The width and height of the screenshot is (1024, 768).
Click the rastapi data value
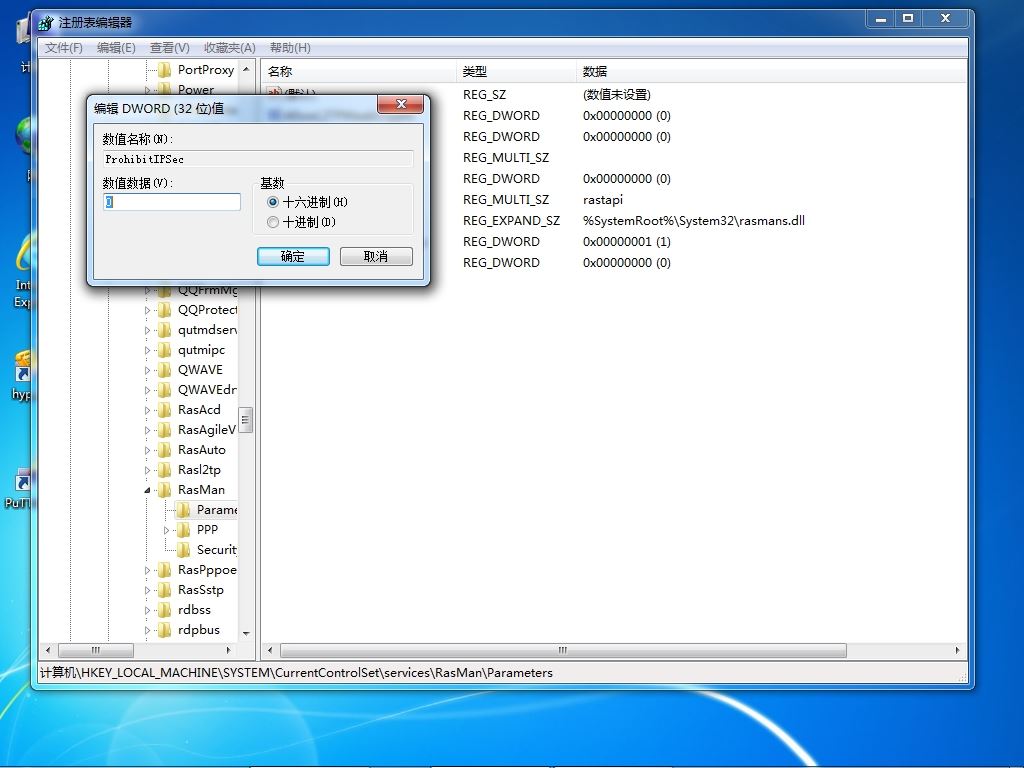pyautogui.click(x=603, y=200)
